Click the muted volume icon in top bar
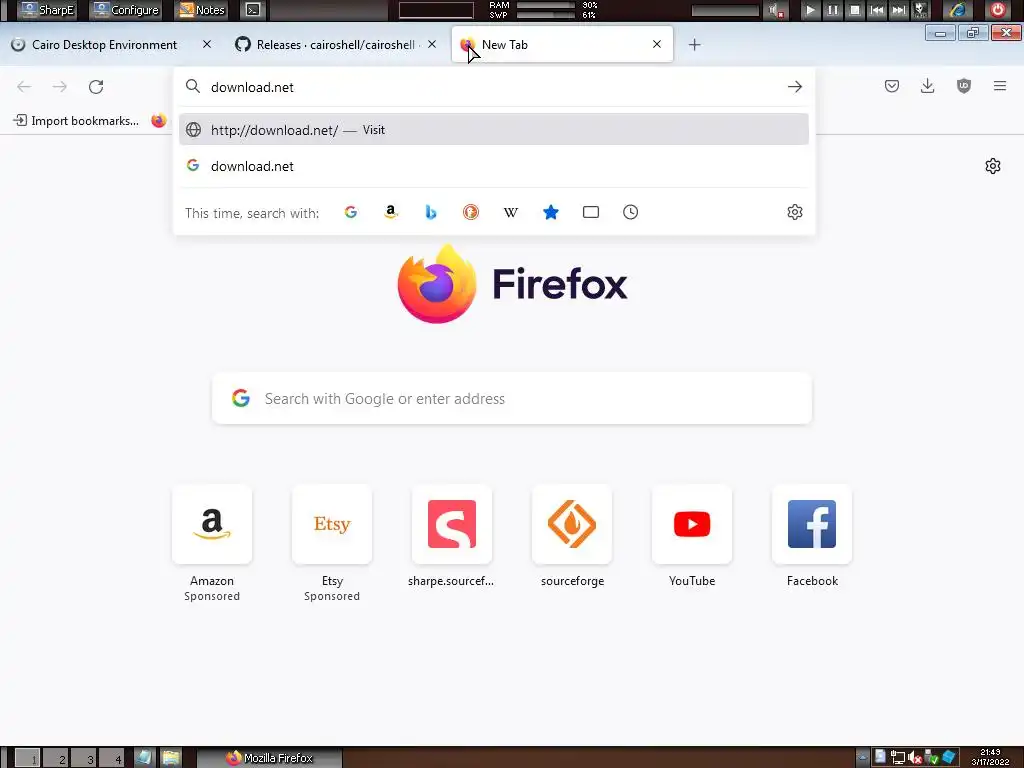The width and height of the screenshot is (1024, 768). (776, 10)
